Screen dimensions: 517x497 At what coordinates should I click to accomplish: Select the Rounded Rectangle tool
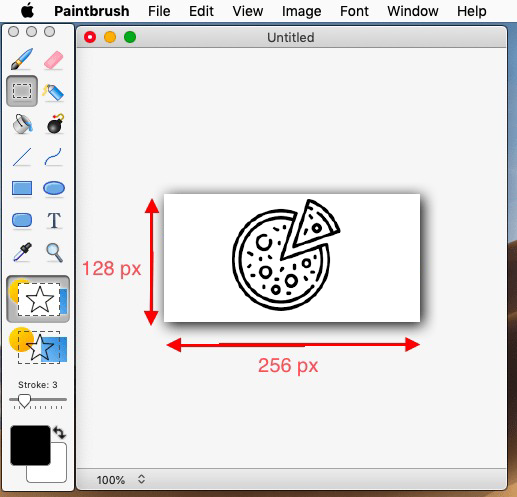point(22,220)
